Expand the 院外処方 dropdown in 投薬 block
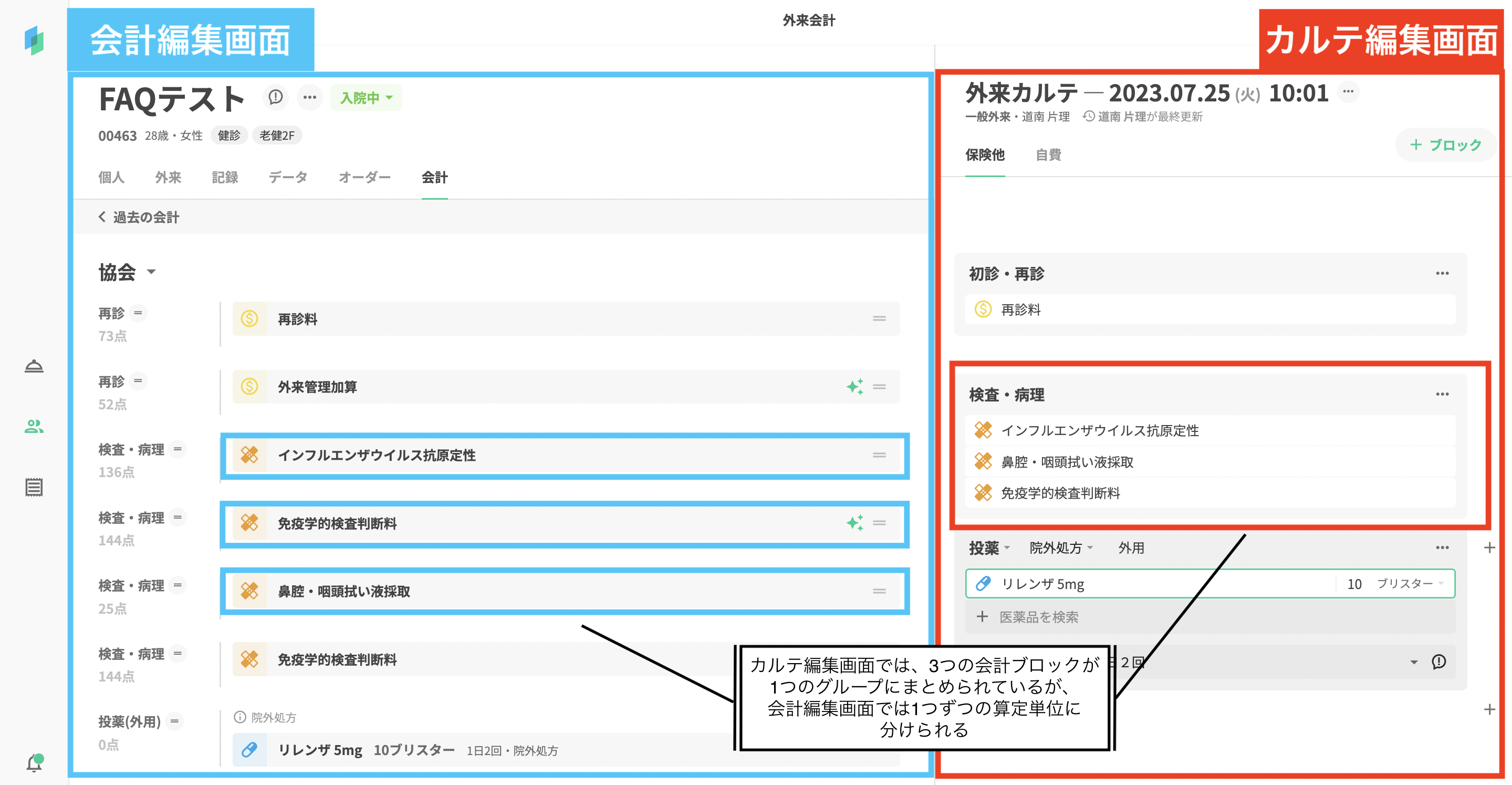This screenshot has height=785, width=1512. tap(1061, 548)
